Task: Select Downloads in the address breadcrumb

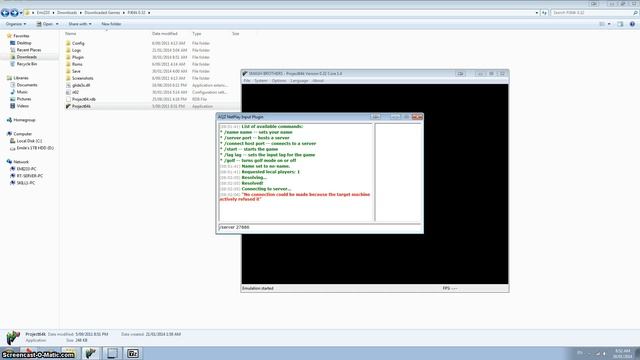Action: (67, 13)
